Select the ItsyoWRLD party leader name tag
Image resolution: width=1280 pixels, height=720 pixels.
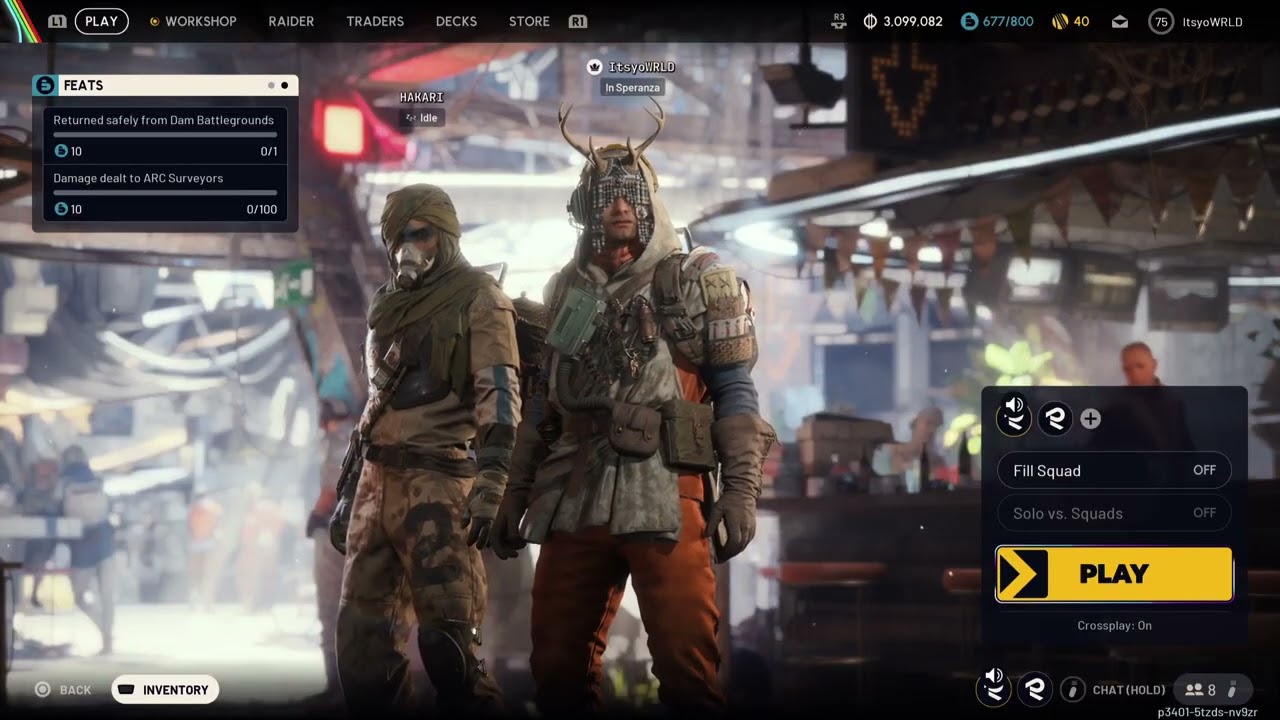point(641,67)
